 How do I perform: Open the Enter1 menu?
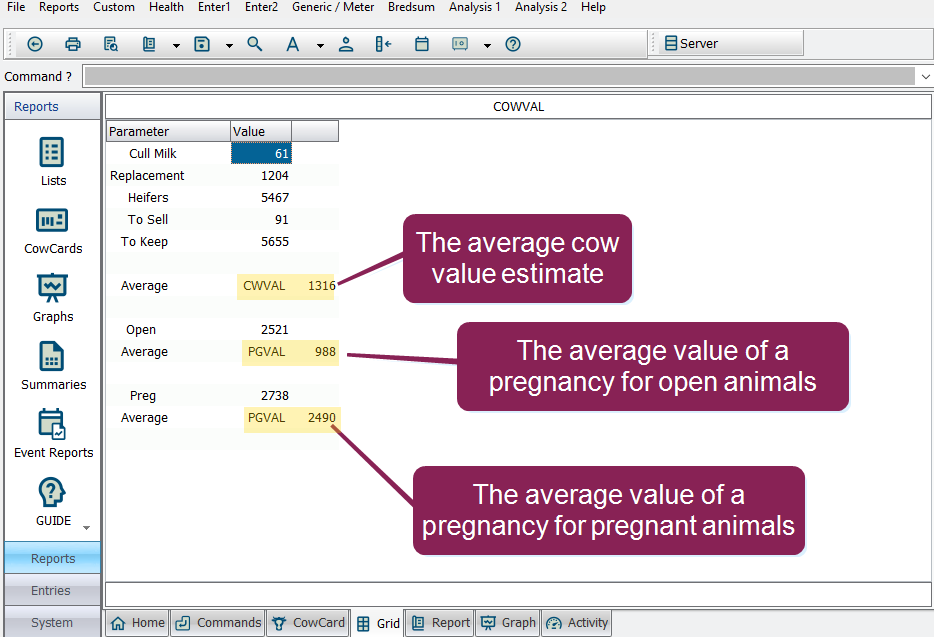(214, 7)
